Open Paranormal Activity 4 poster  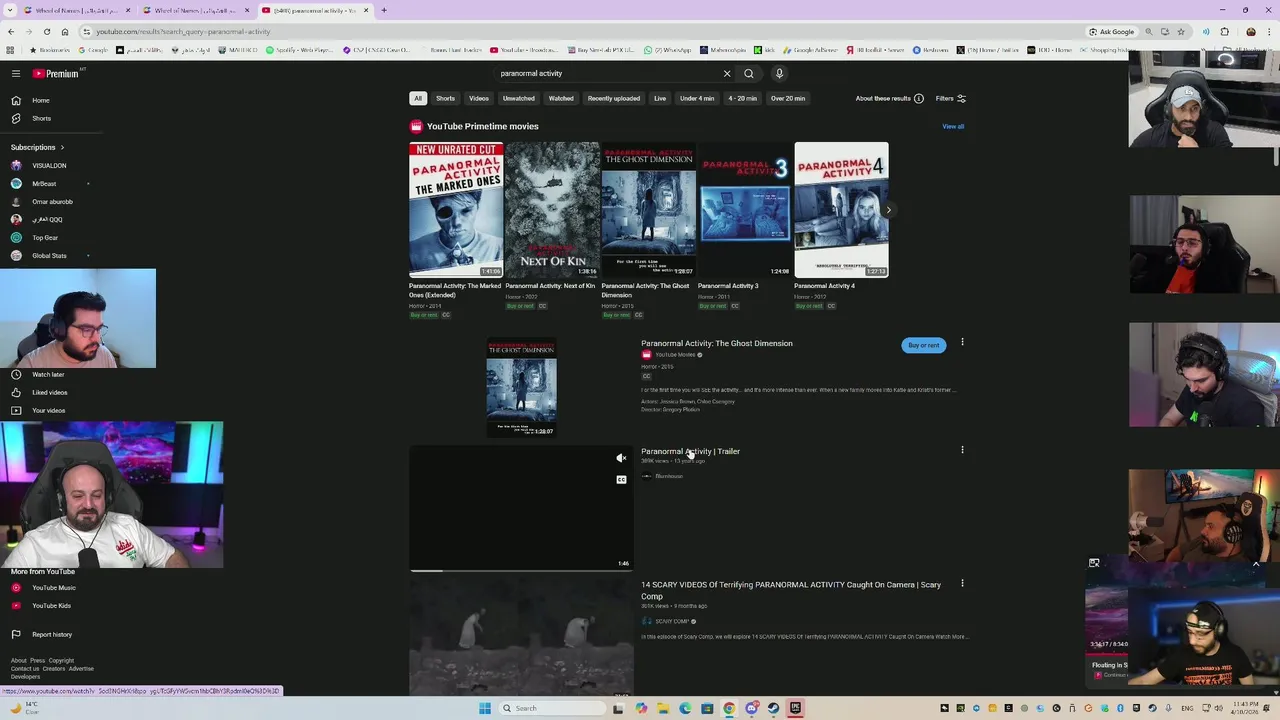point(841,210)
